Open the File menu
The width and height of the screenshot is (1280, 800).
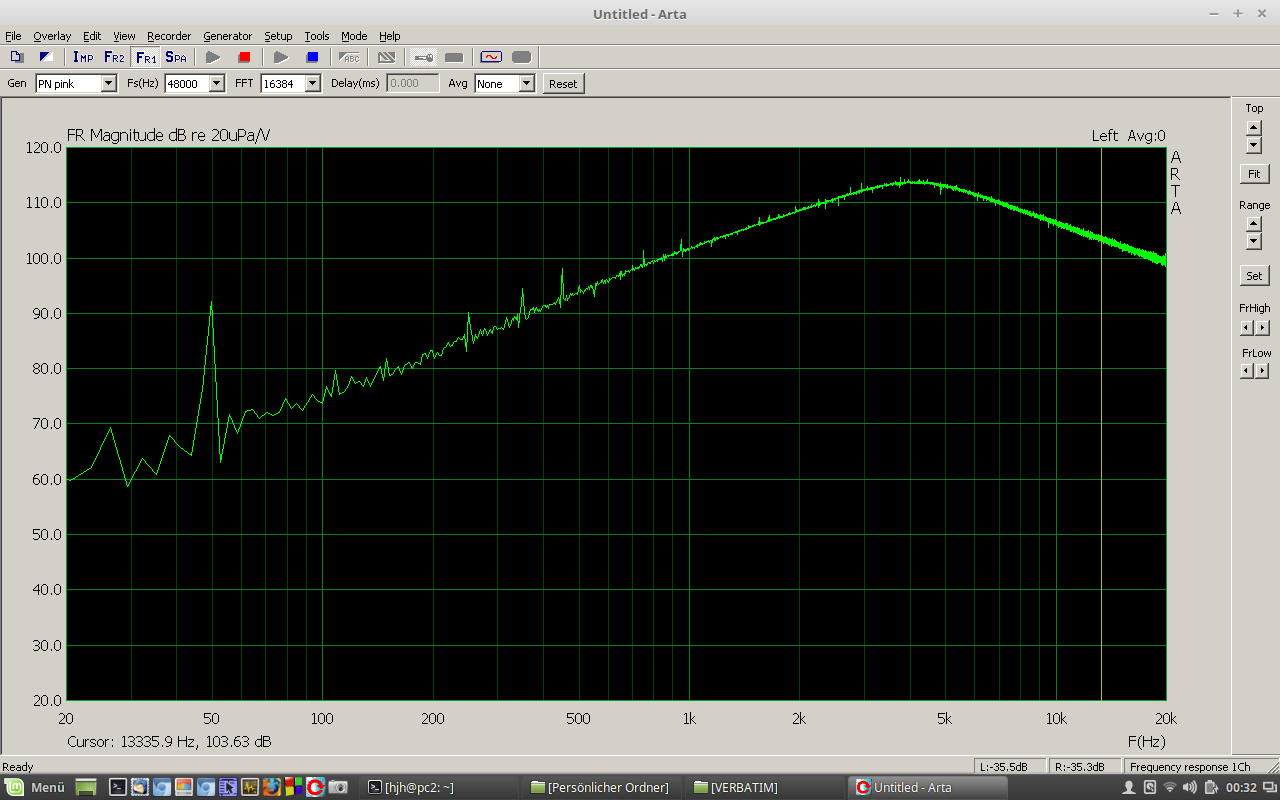[x=13, y=36]
